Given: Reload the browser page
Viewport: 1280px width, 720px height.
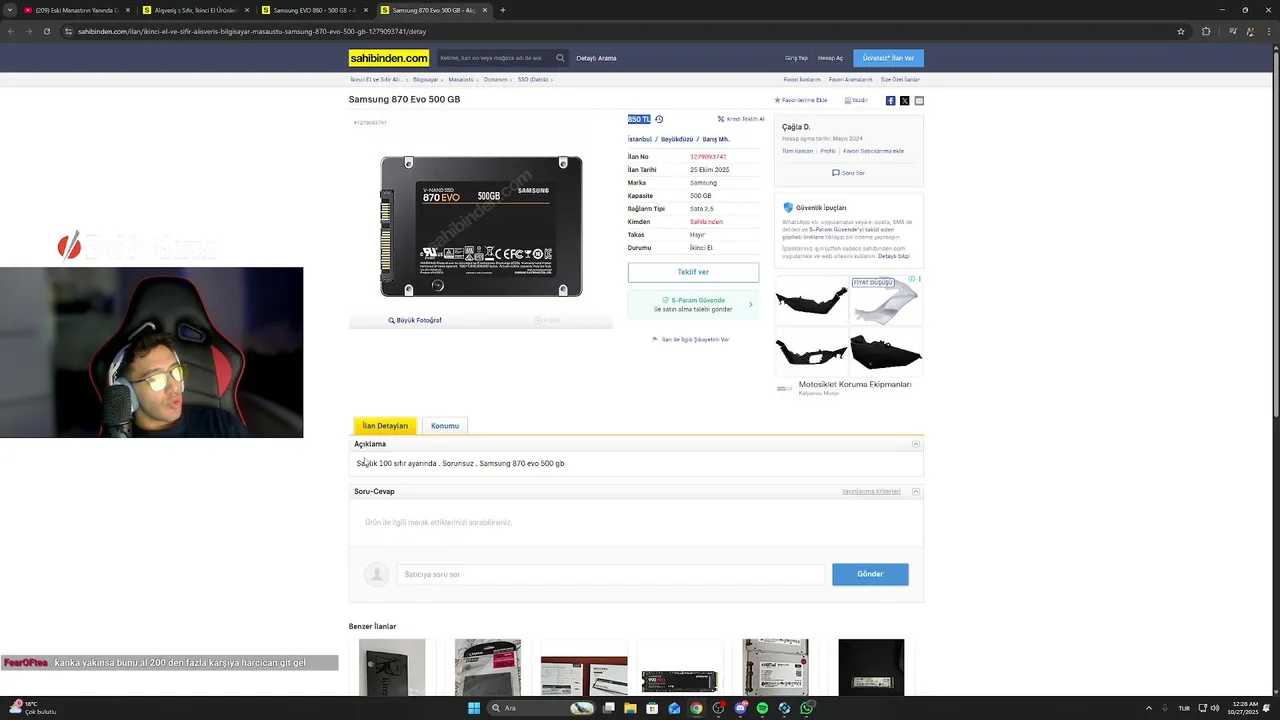Looking at the screenshot, I should tap(46, 31).
